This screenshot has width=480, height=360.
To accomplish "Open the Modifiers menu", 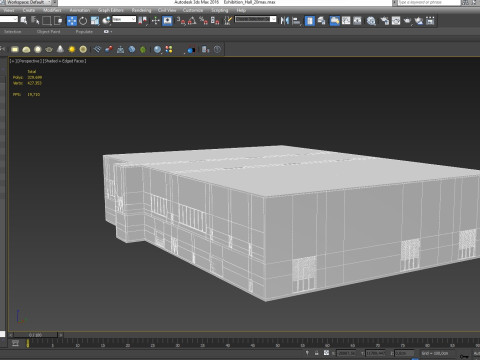I will (52, 10).
